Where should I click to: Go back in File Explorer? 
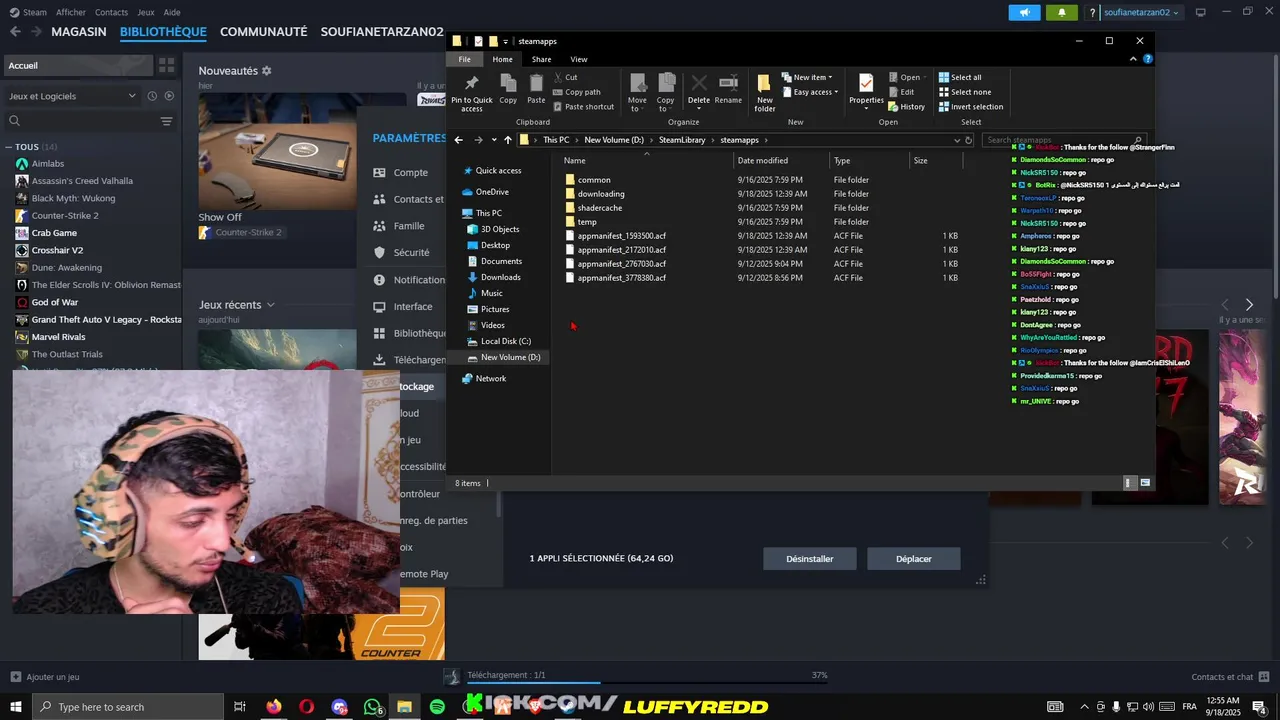[x=458, y=140]
